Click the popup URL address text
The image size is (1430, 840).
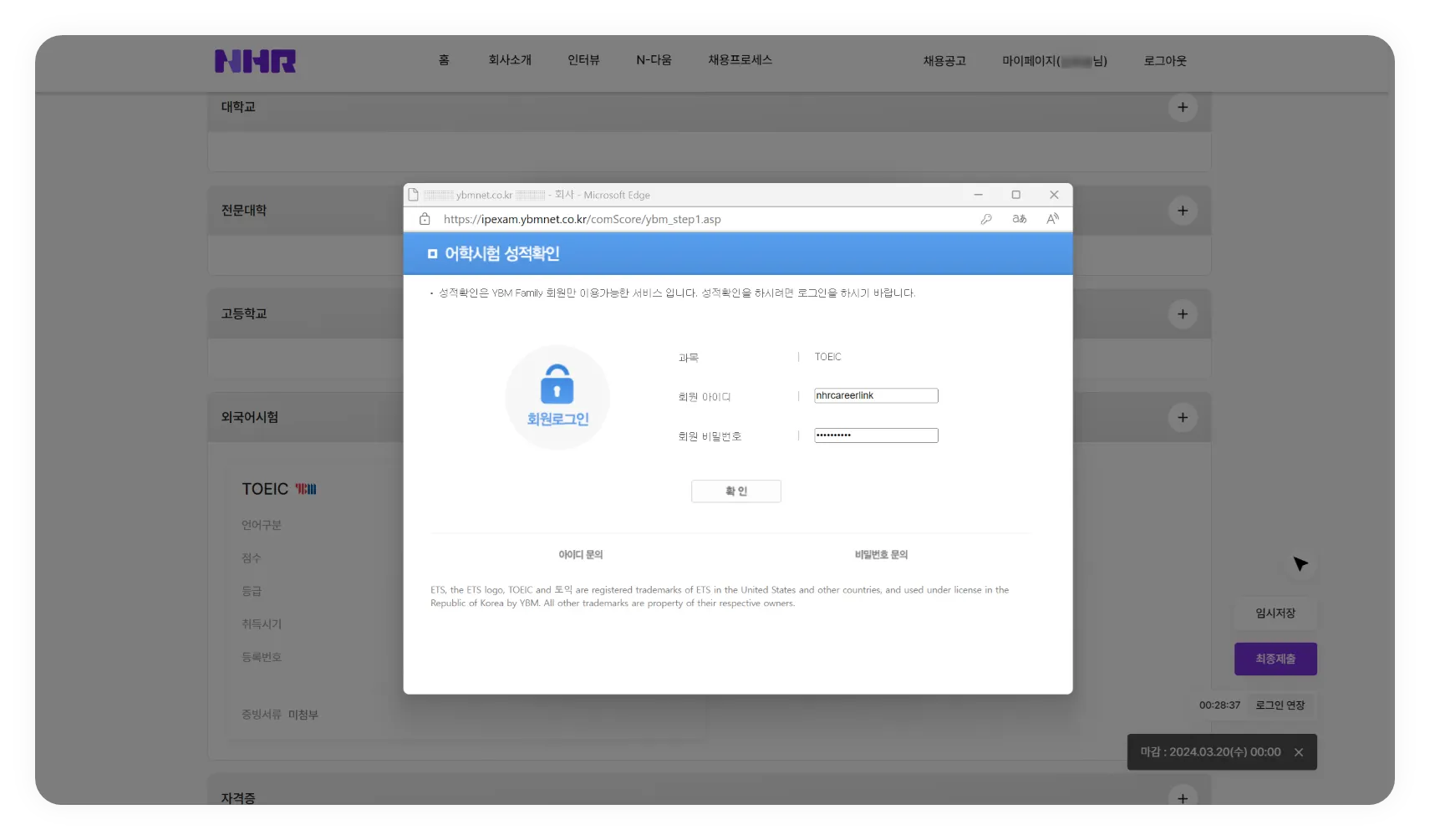pos(582,219)
